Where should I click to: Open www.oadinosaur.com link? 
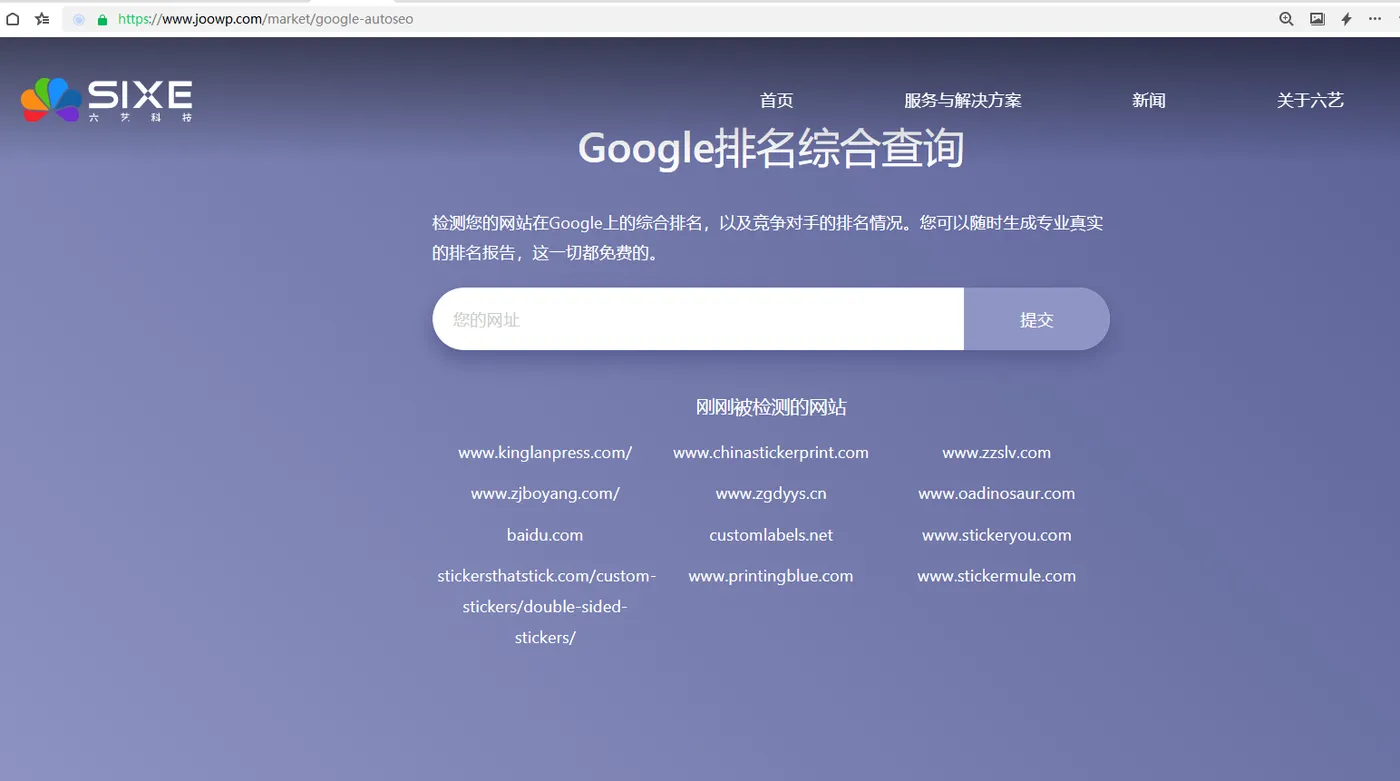click(997, 494)
